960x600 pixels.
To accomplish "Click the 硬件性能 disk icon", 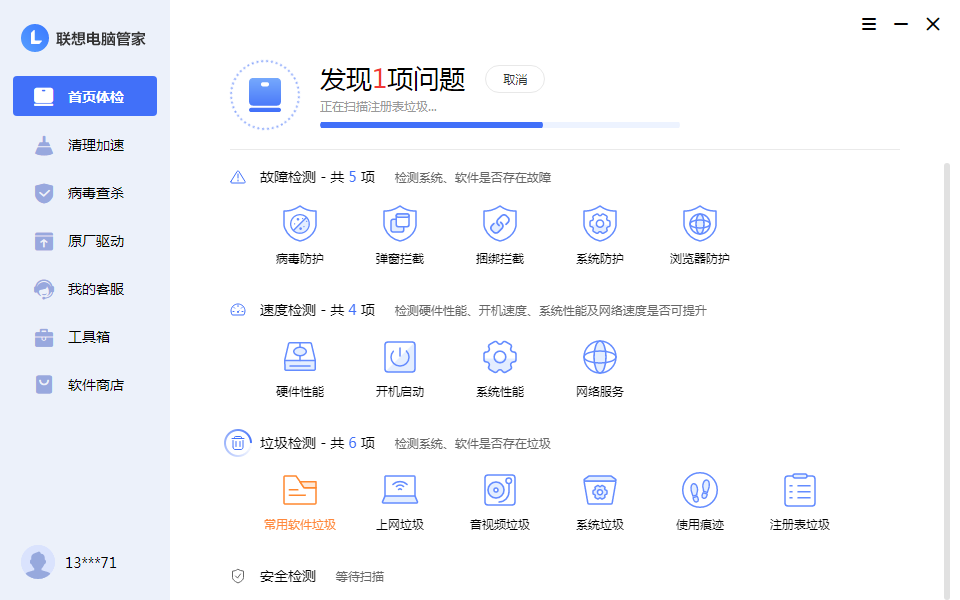I will tap(299, 357).
